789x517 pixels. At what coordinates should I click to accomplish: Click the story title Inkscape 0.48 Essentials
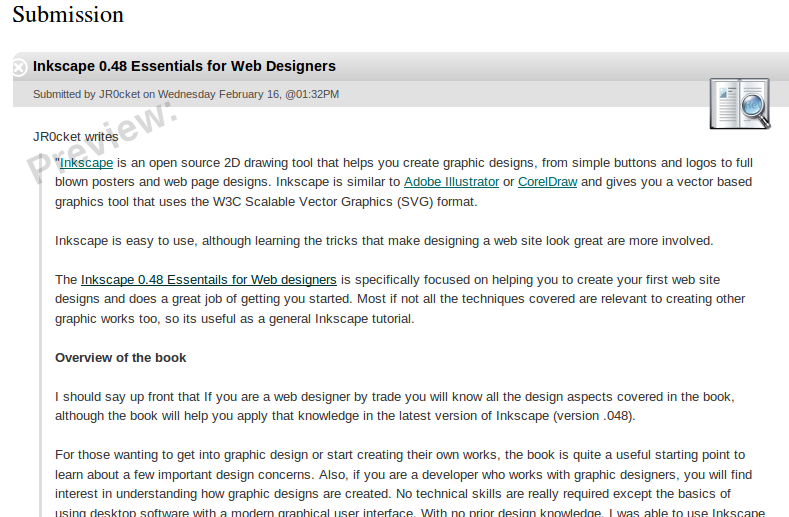[x=184, y=66]
